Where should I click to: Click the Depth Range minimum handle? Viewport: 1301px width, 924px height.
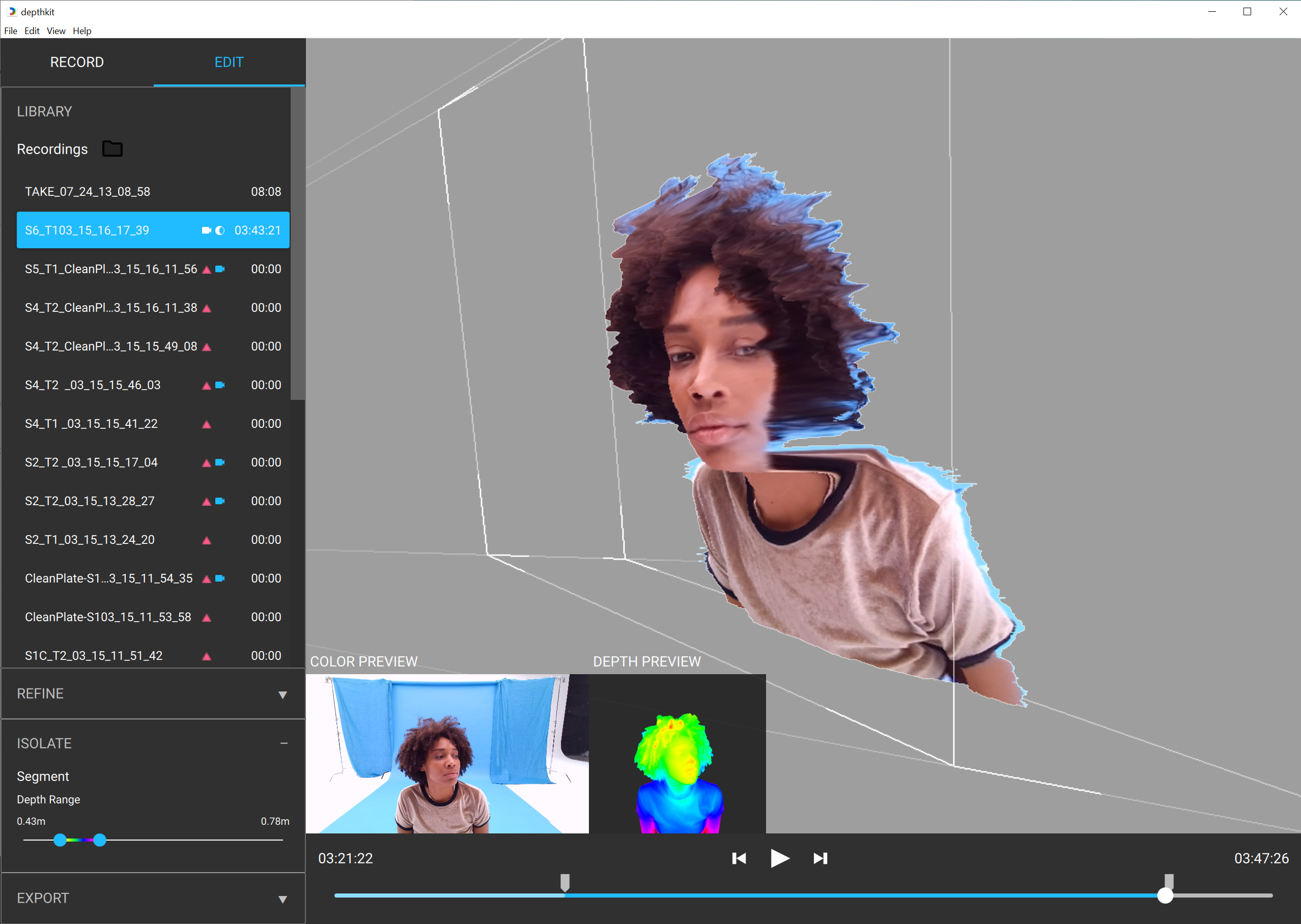tap(60, 840)
